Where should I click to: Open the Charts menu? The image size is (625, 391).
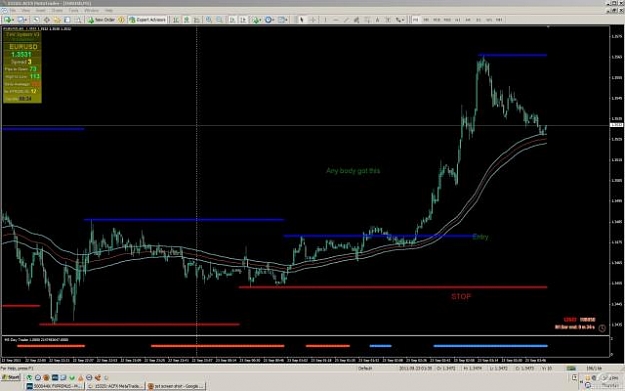coord(57,10)
